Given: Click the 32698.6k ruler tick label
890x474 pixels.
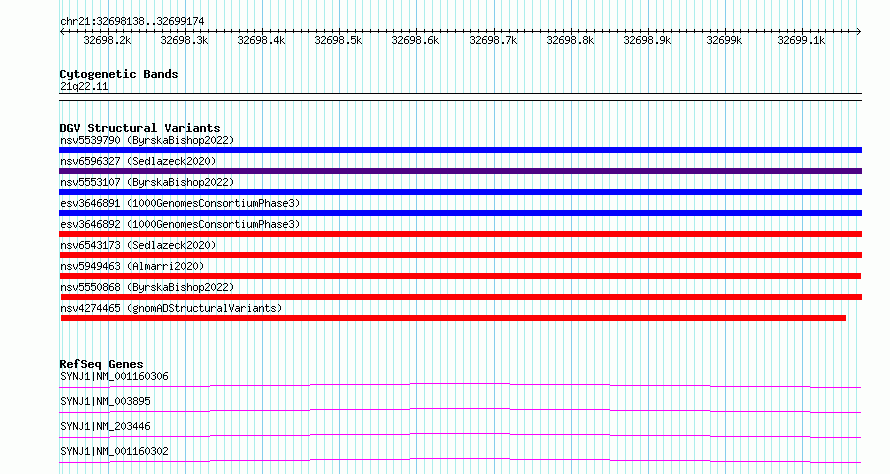Looking at the screenshot, I should pos(415,40).
